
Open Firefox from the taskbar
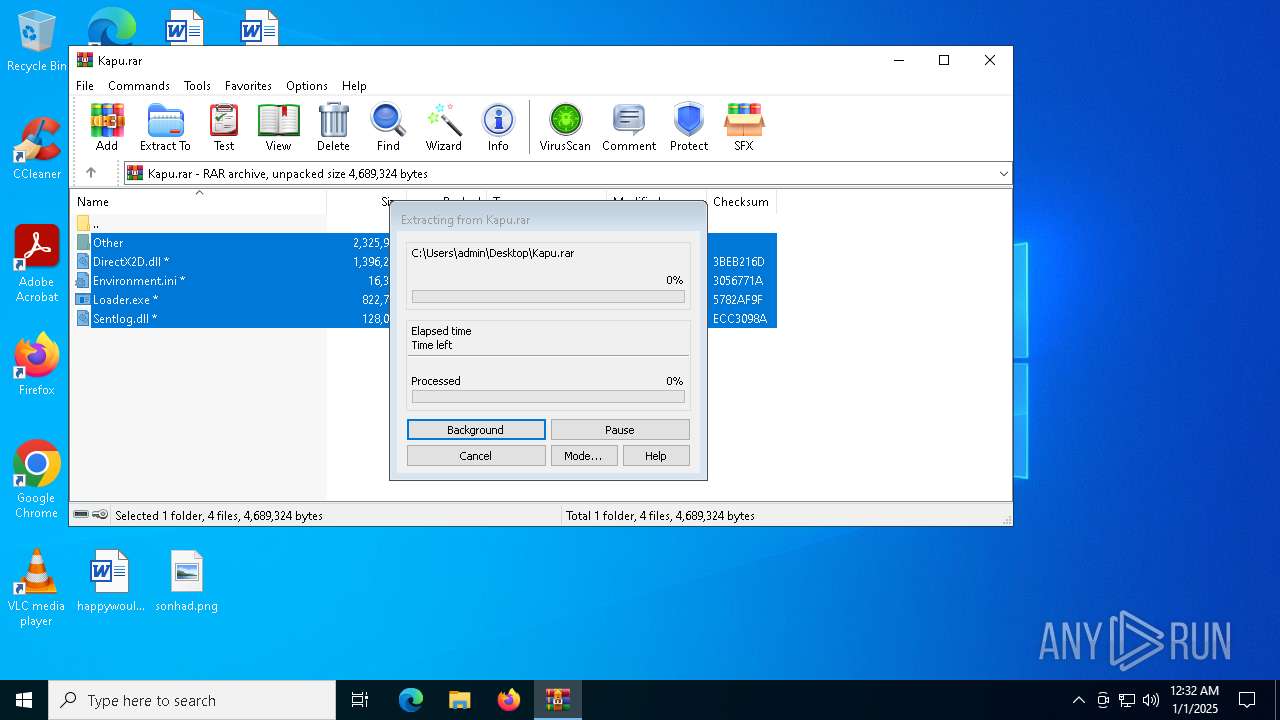click(x=509, y=700)
